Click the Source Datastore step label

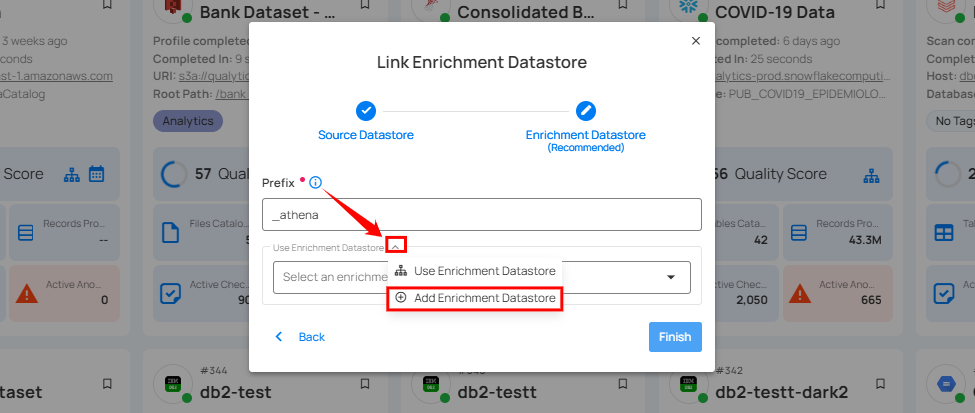(x=366, y=135)
